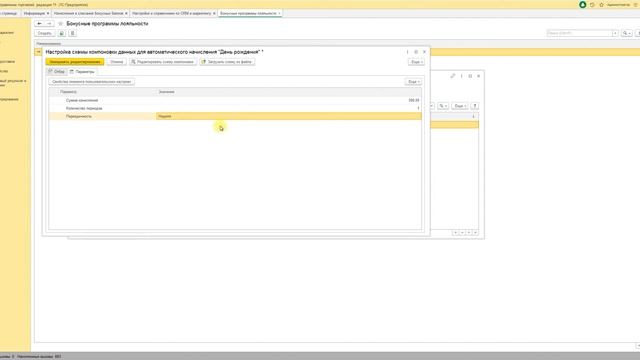The width and height of the screenshot is (640, 360).
Task: Focus the Поиск search field
Action: click(579, 33)
